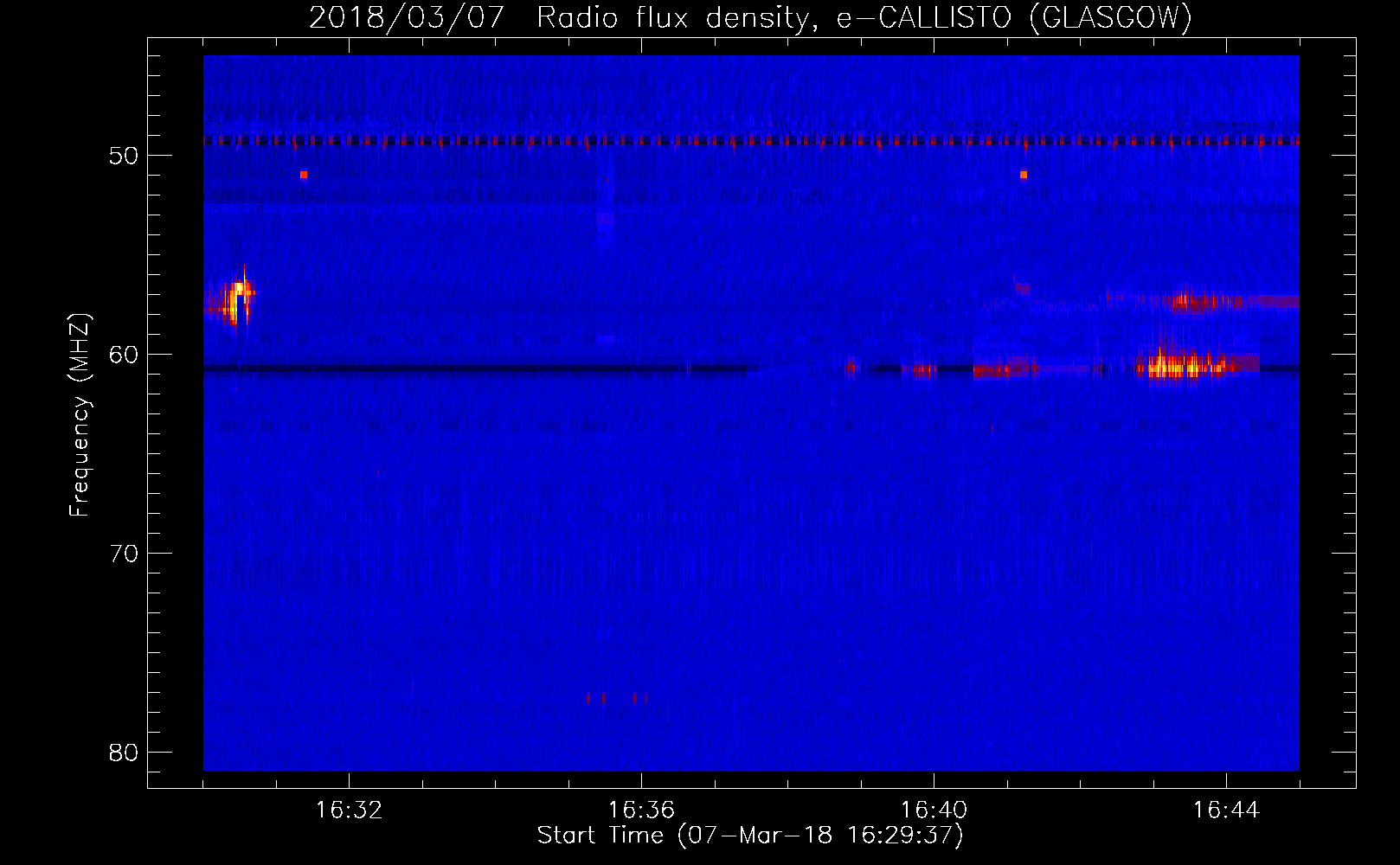The width and height of the screenshot is (1400, 865).
Task: Click the 16:32 time tick label
Action: [349, 811]
